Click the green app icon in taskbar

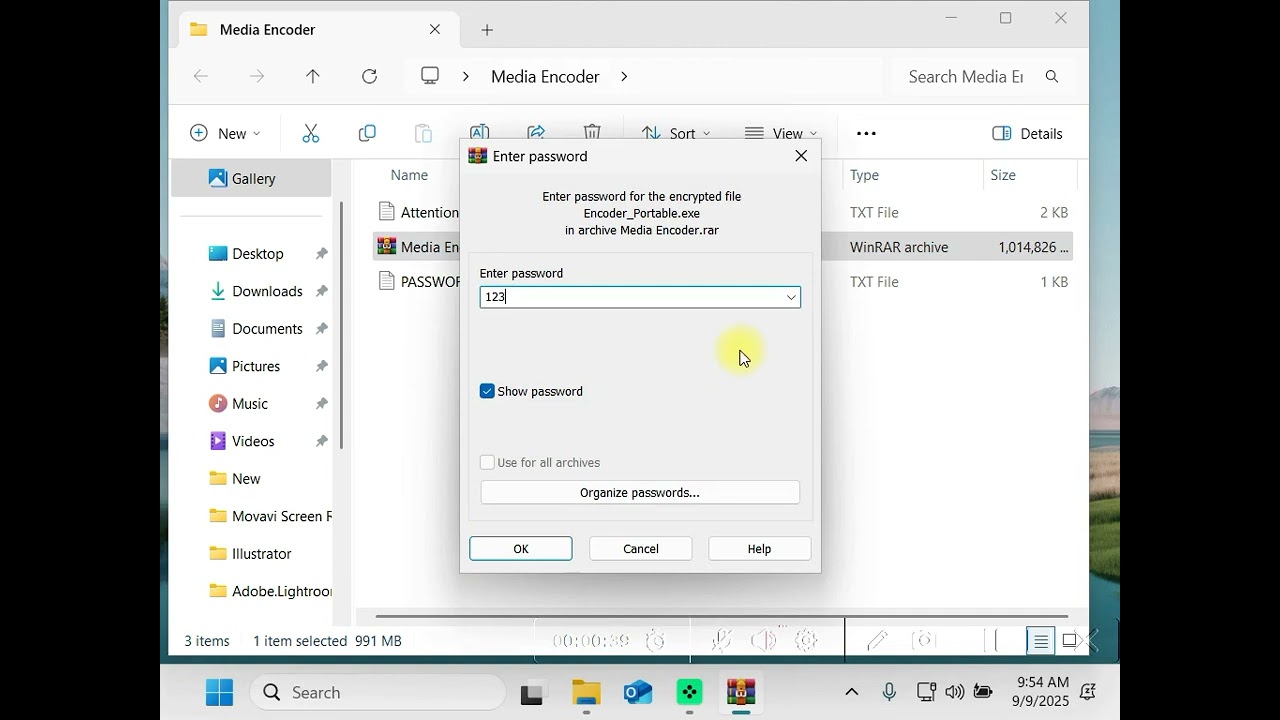pyautogui.click(x=689, y=692)
